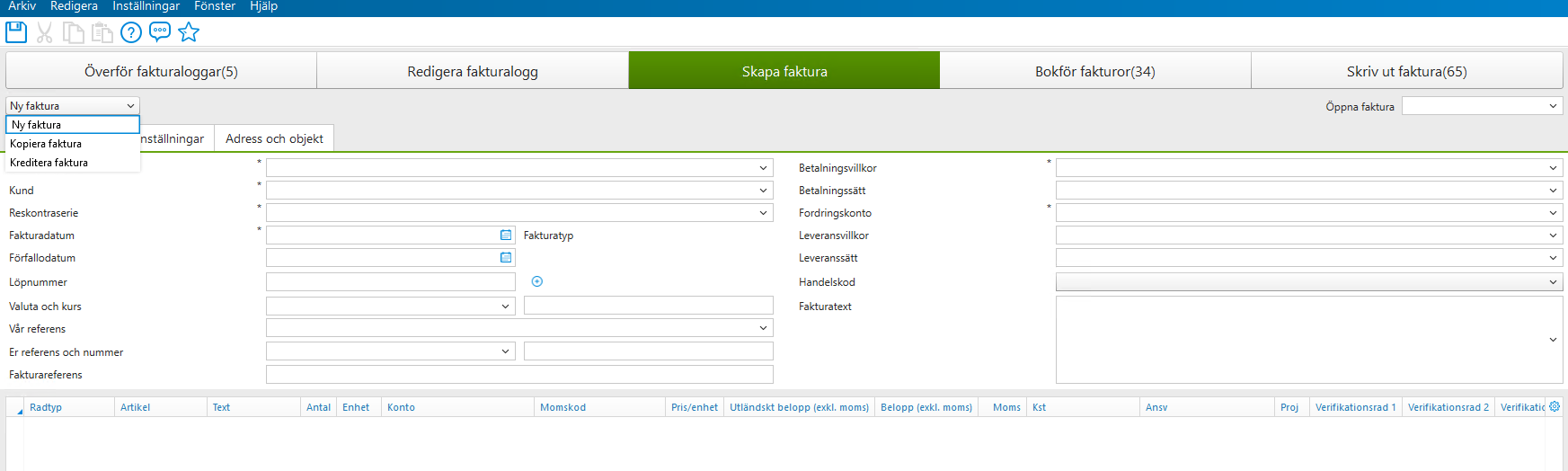
Task: Expand the Leveranssätt dropdown
Action: [1553, 257]
